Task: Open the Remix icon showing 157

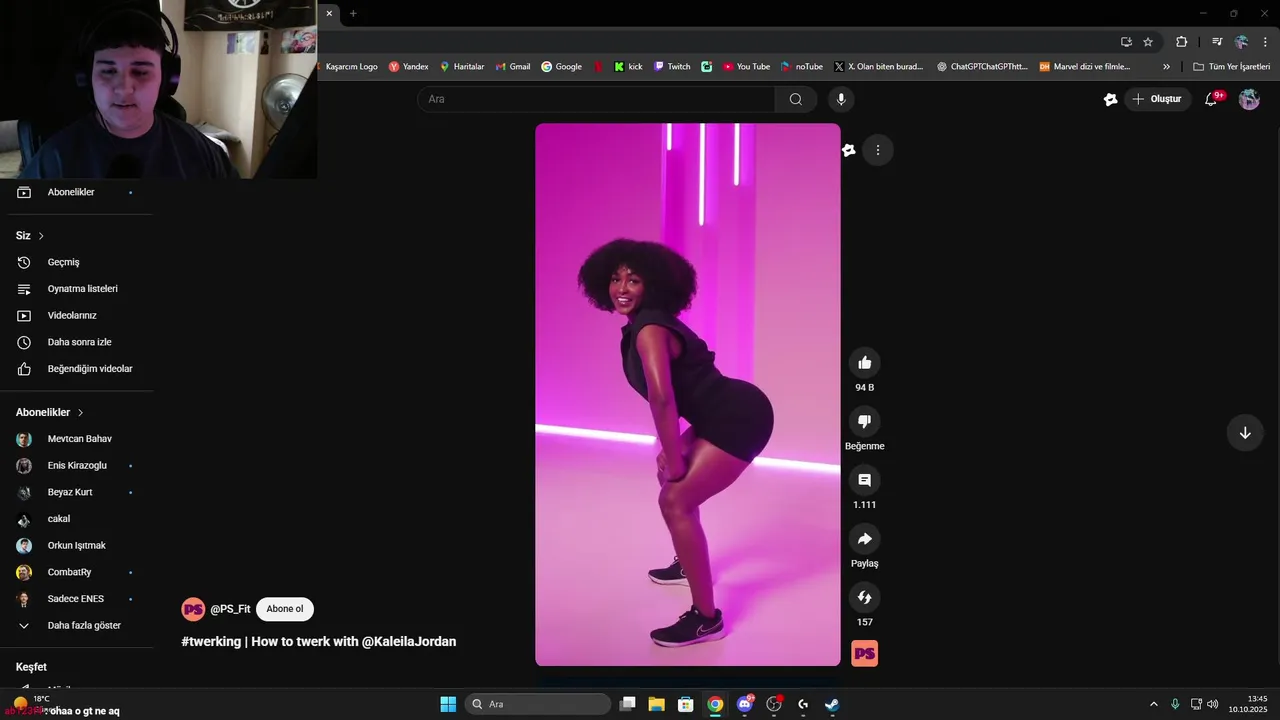Action: pyautogui.click(x=865, y=597)
